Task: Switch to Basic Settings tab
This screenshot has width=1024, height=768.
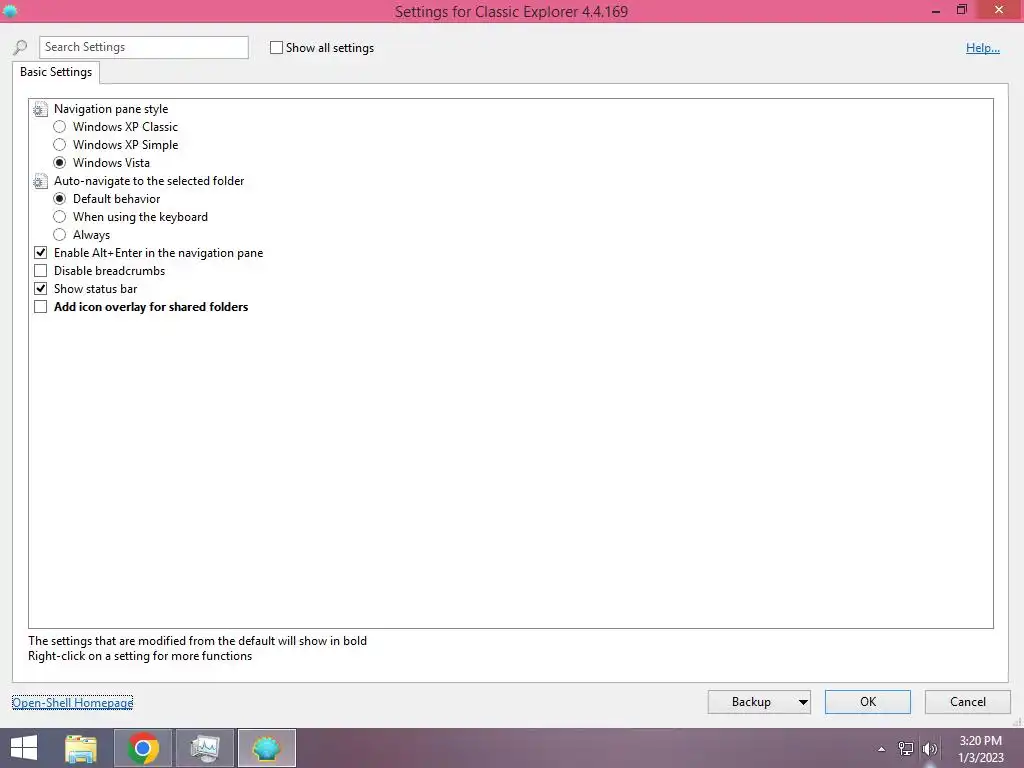Action: point(56,72)
